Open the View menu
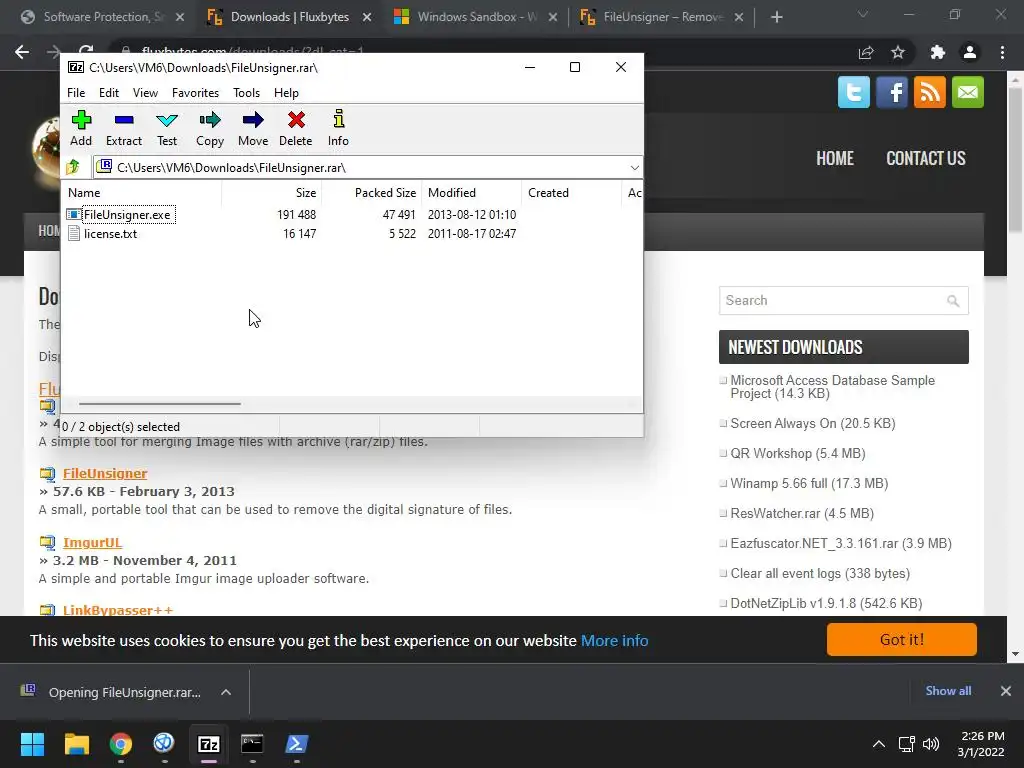Image resolution: width=1024 pixels, height=768 pixels. click(145, 93)
